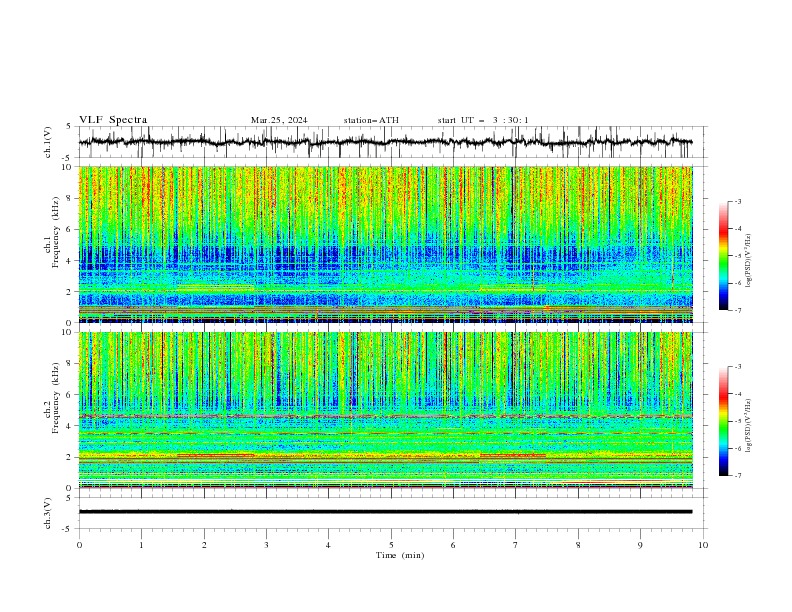Click time axis tick label "9"
792x612 pixels.
640,545
